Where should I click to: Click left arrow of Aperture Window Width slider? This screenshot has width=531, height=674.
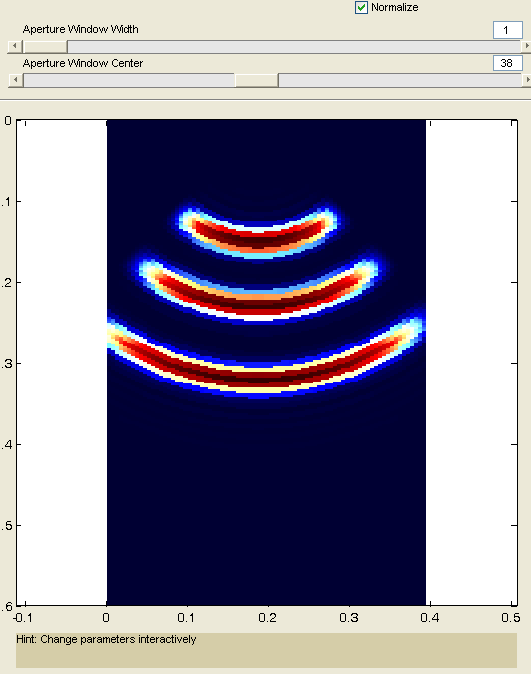pyautogui.click(x=15, y=46)
